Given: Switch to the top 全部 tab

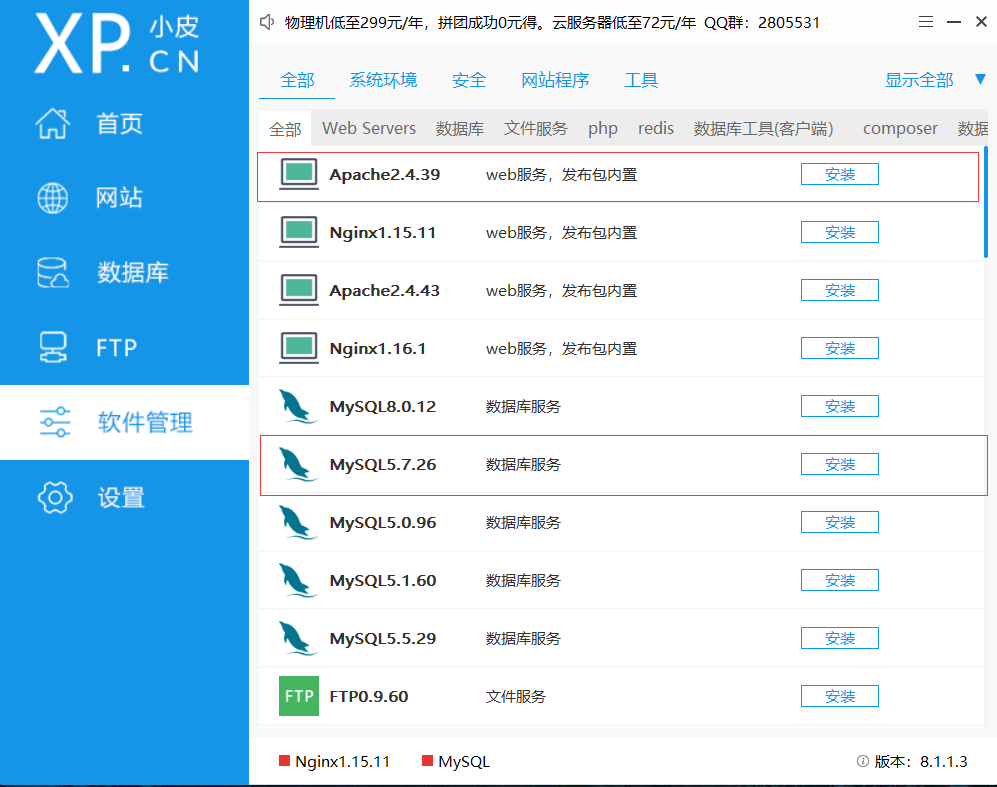Looking at the screenshot, I should pyautogui.click(x=297, y=80).
